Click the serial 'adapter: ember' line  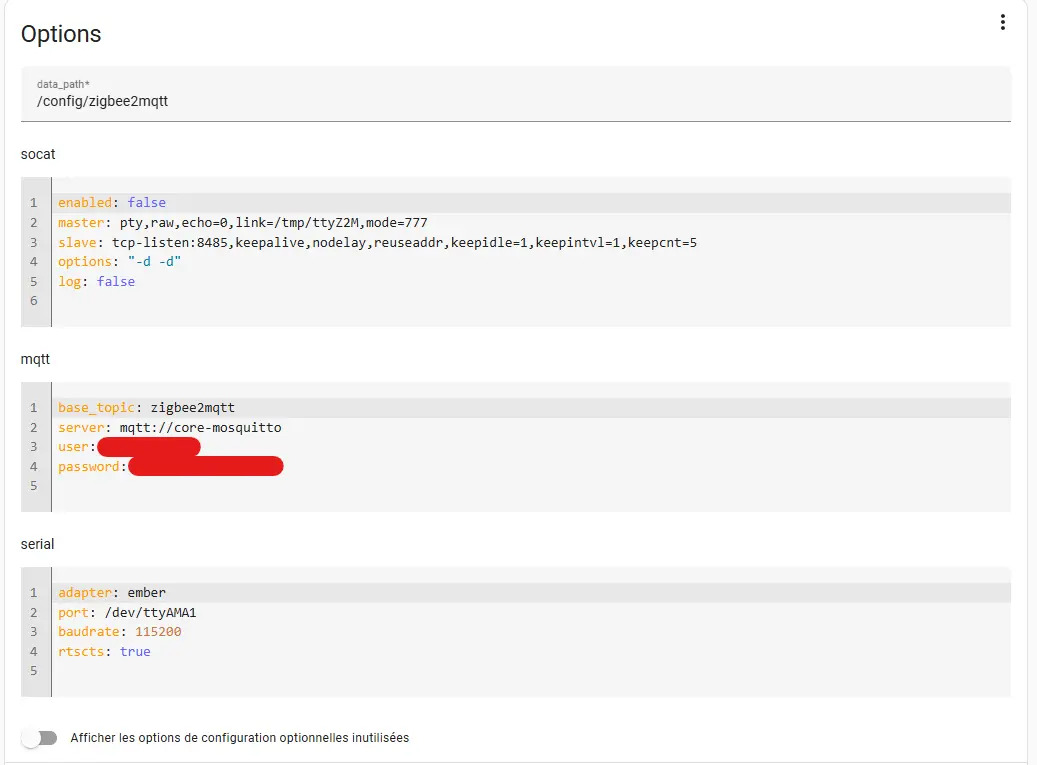[111, 593]
